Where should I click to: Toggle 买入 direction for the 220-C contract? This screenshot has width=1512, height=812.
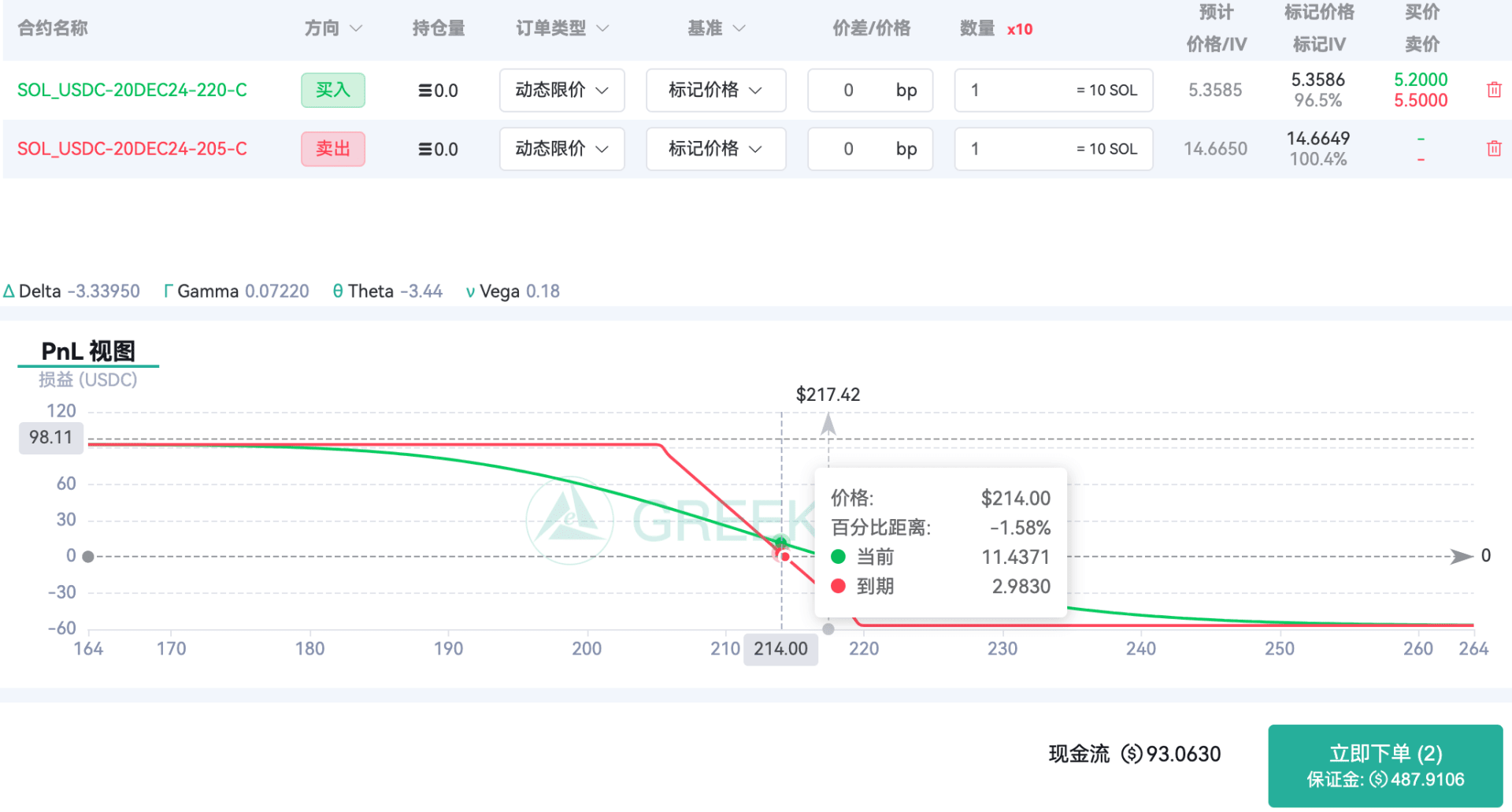332,90
